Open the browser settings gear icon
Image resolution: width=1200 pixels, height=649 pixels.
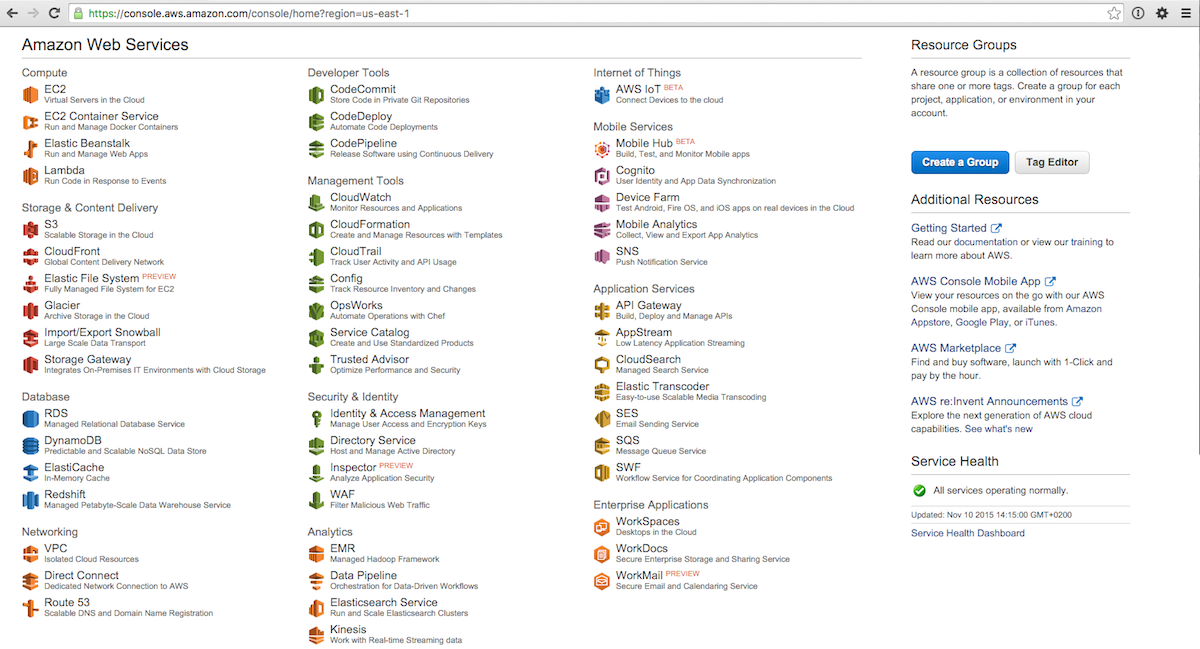click(x=1162, y=13)
